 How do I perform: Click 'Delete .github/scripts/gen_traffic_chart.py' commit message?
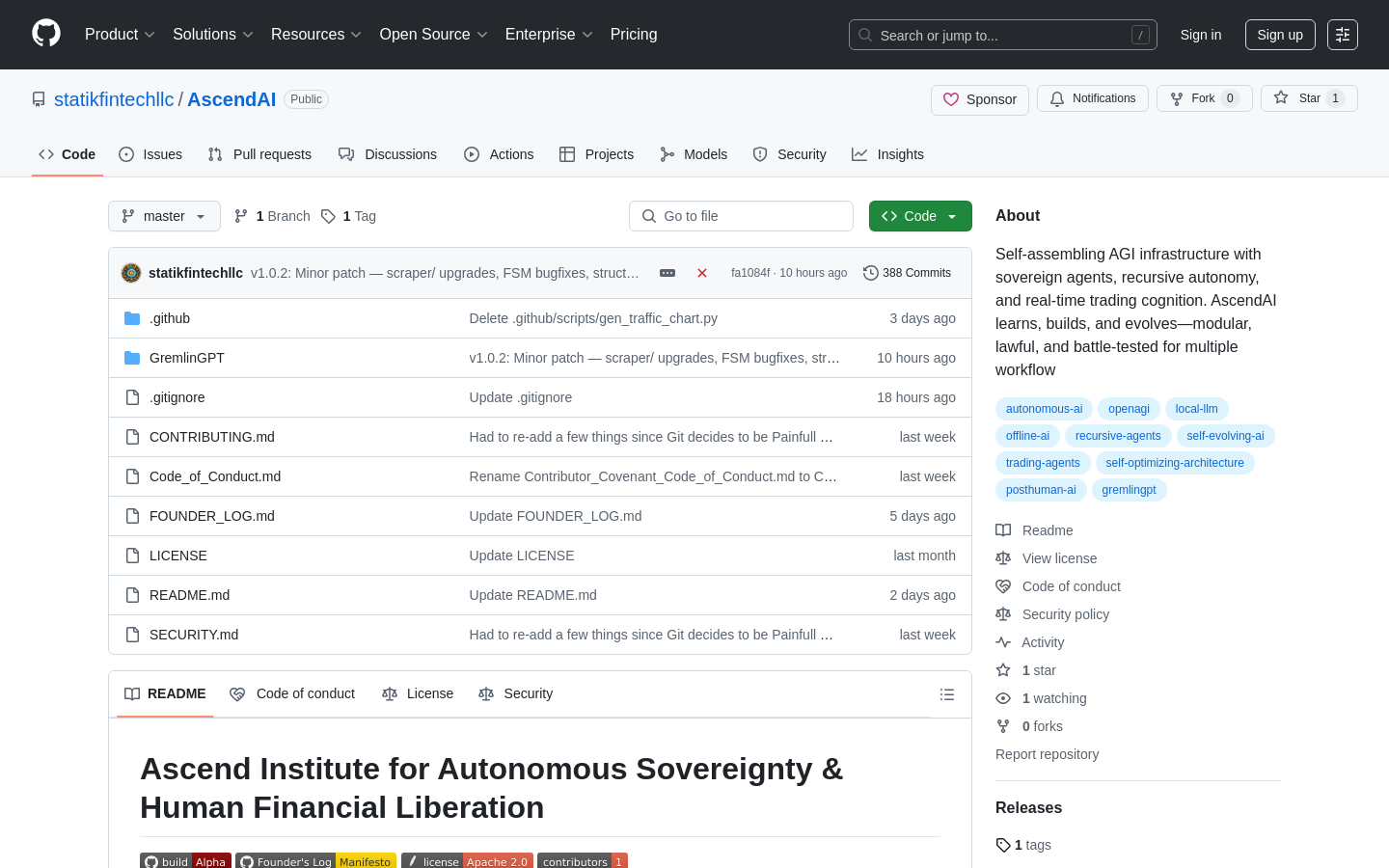[593, 318]
